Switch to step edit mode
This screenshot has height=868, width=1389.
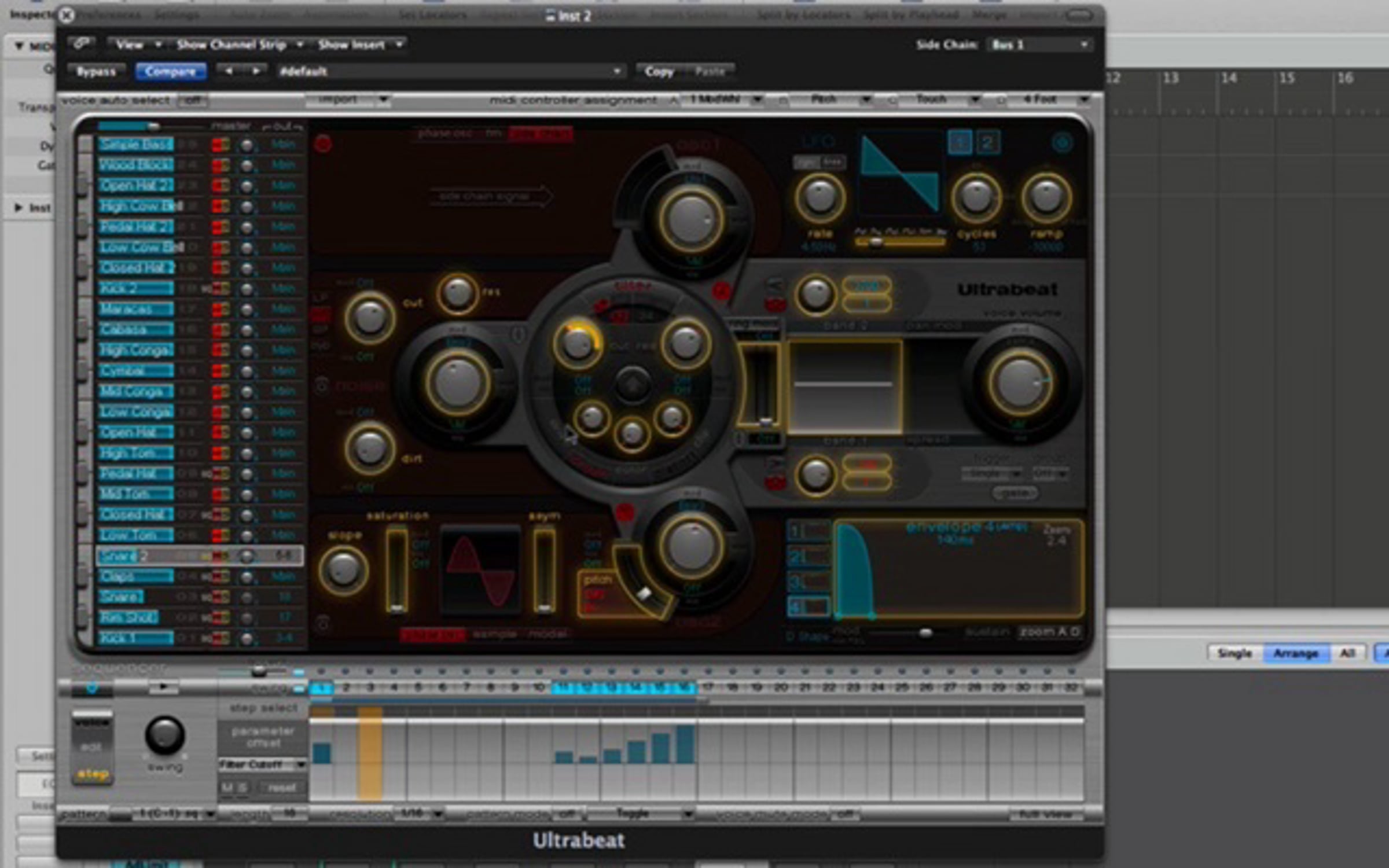(x=93, y=774)
